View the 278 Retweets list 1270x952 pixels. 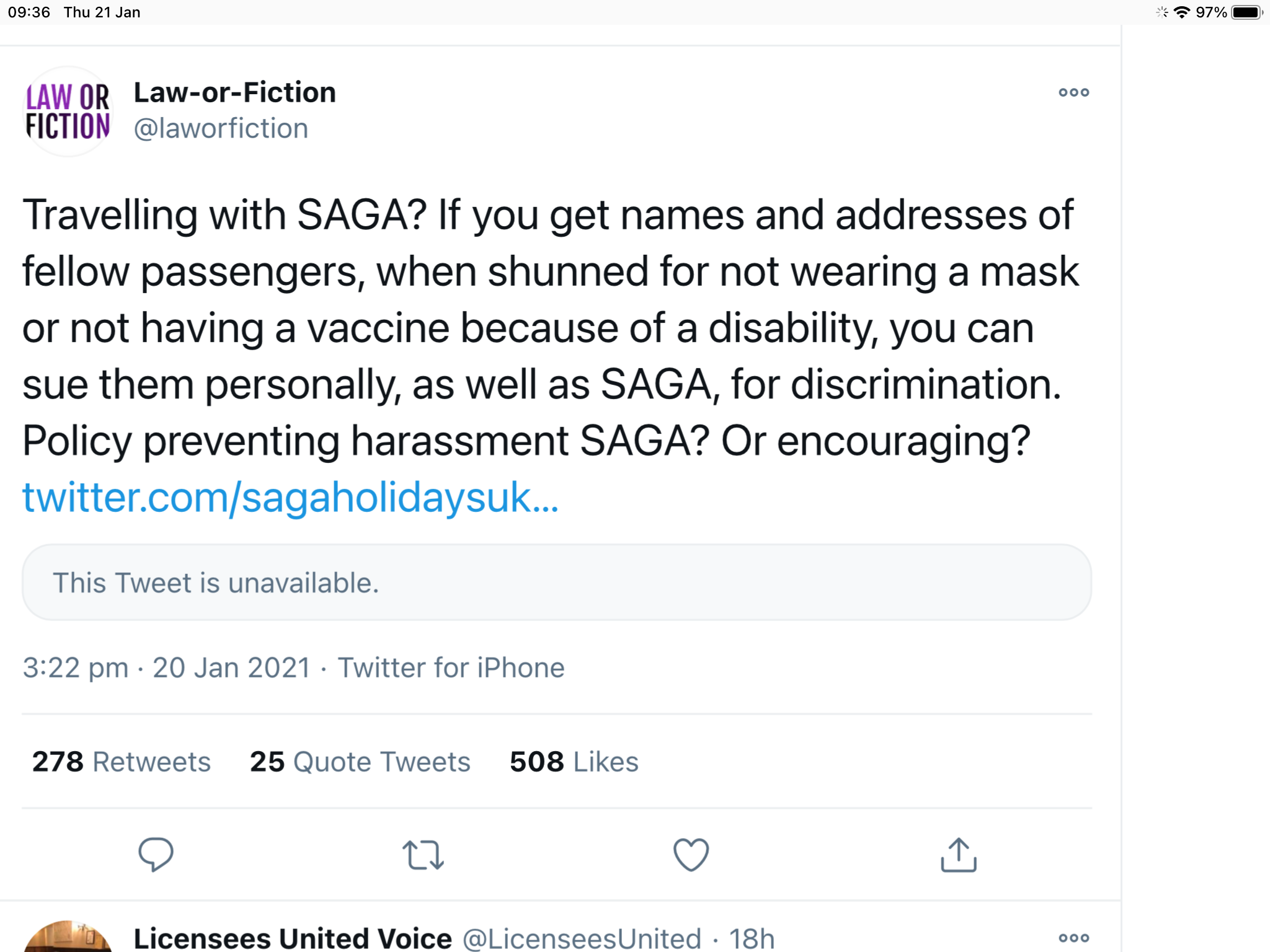pyautogui.click(x=122, y=761)
